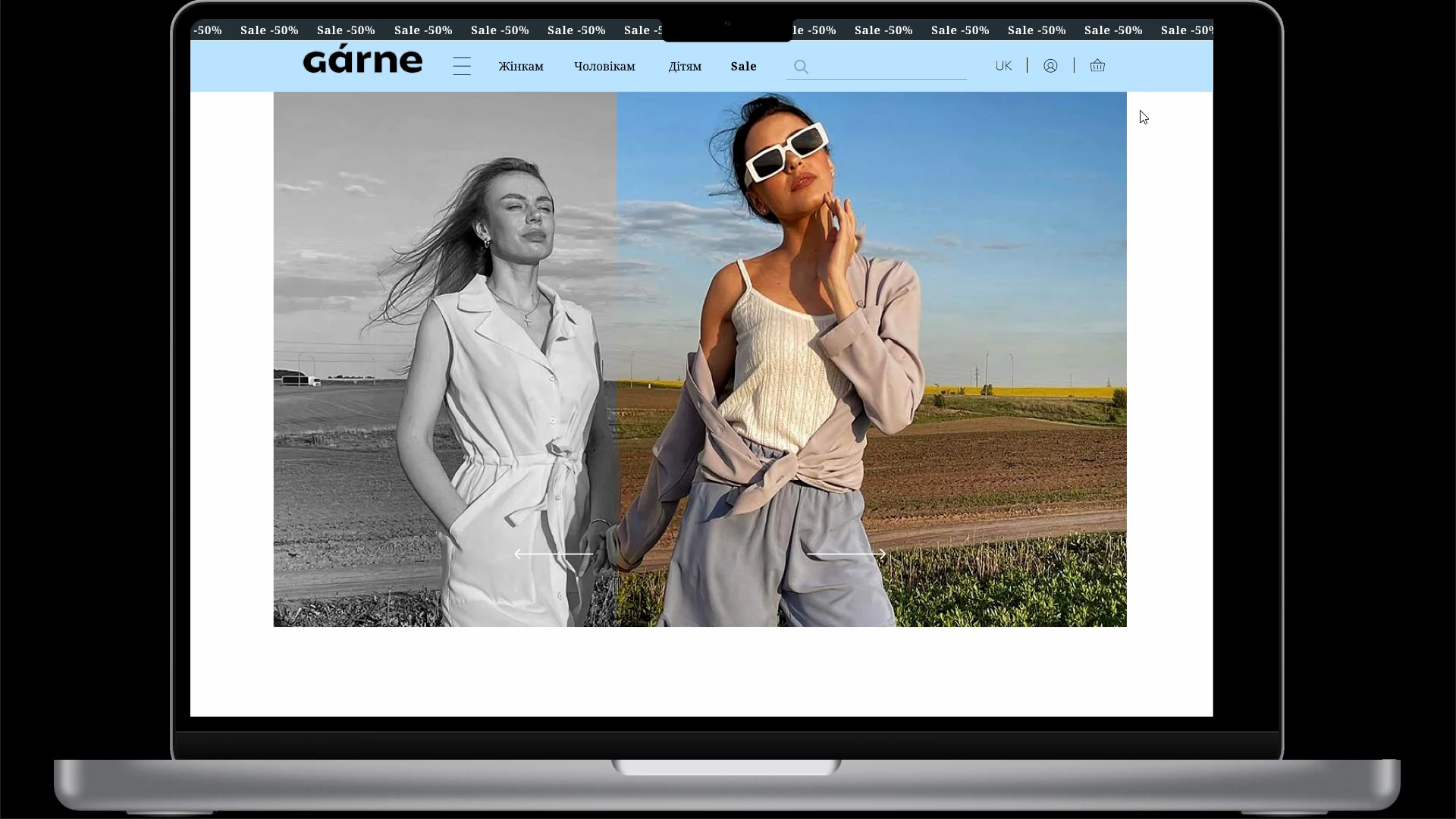Open the shopping basket icon
1456x819 pixels.
(x=1097, y=65)
